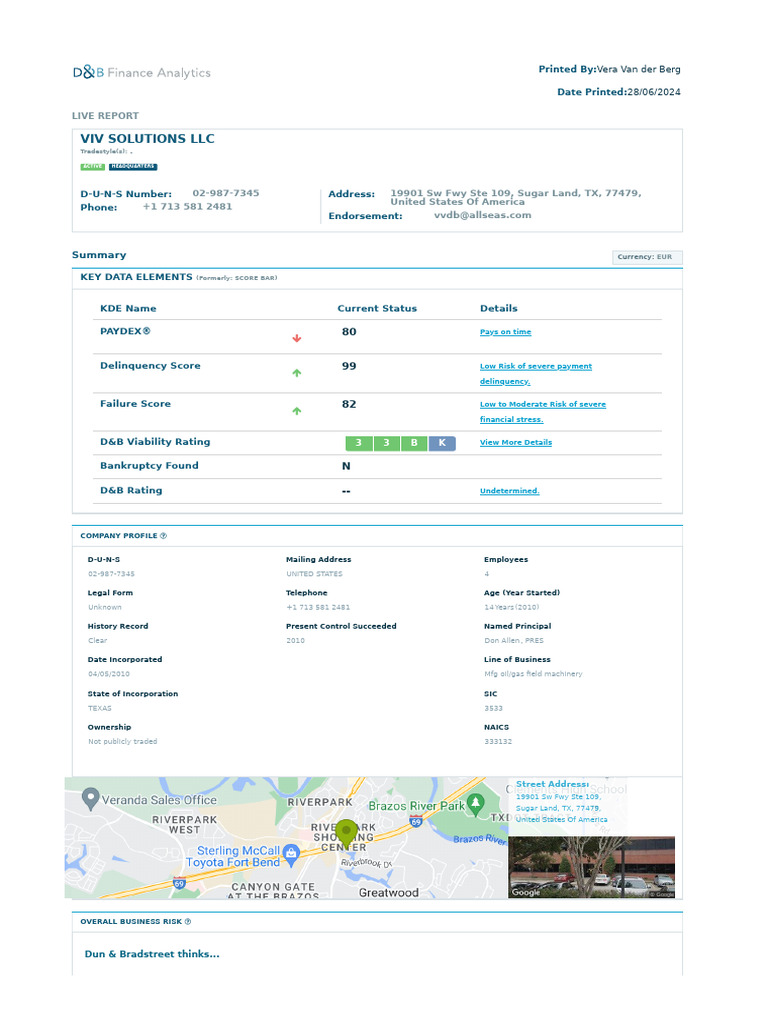Click the Named Principal value Don Allen, PRES
This screenshot has width=768, height=1024.
pyautogui.click(x=514, y=641)
